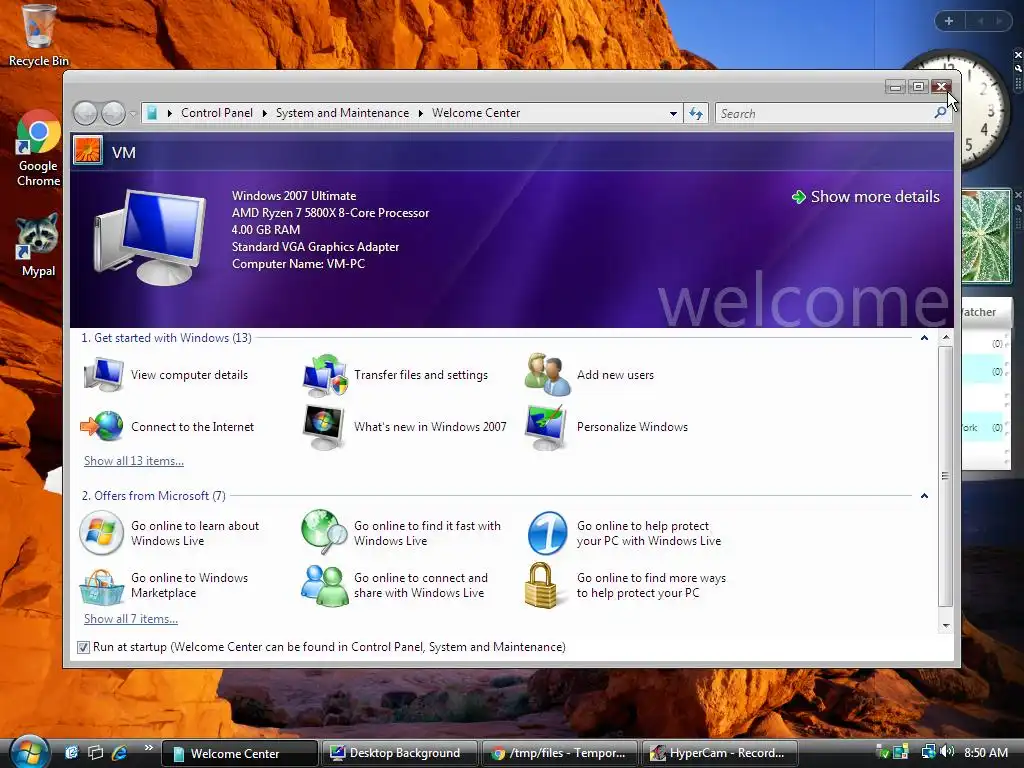Open Go online to learn about Windows Live
This screenshot has width=1024, height=768.
coord(170,533)
